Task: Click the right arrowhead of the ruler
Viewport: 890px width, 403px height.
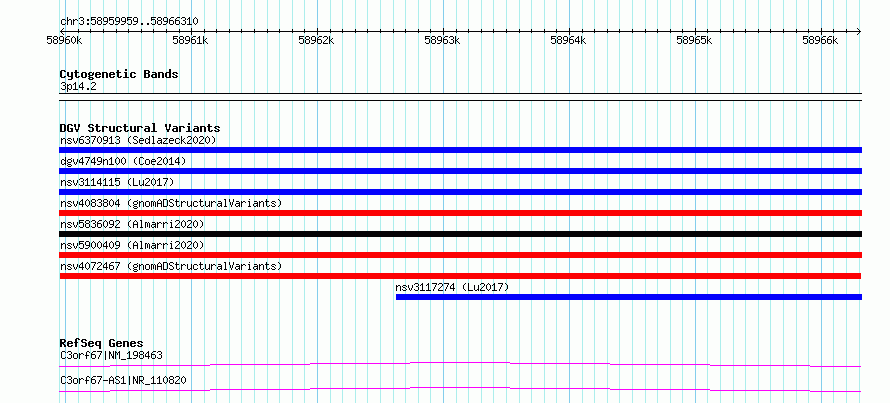Action: tap(859, 31)
